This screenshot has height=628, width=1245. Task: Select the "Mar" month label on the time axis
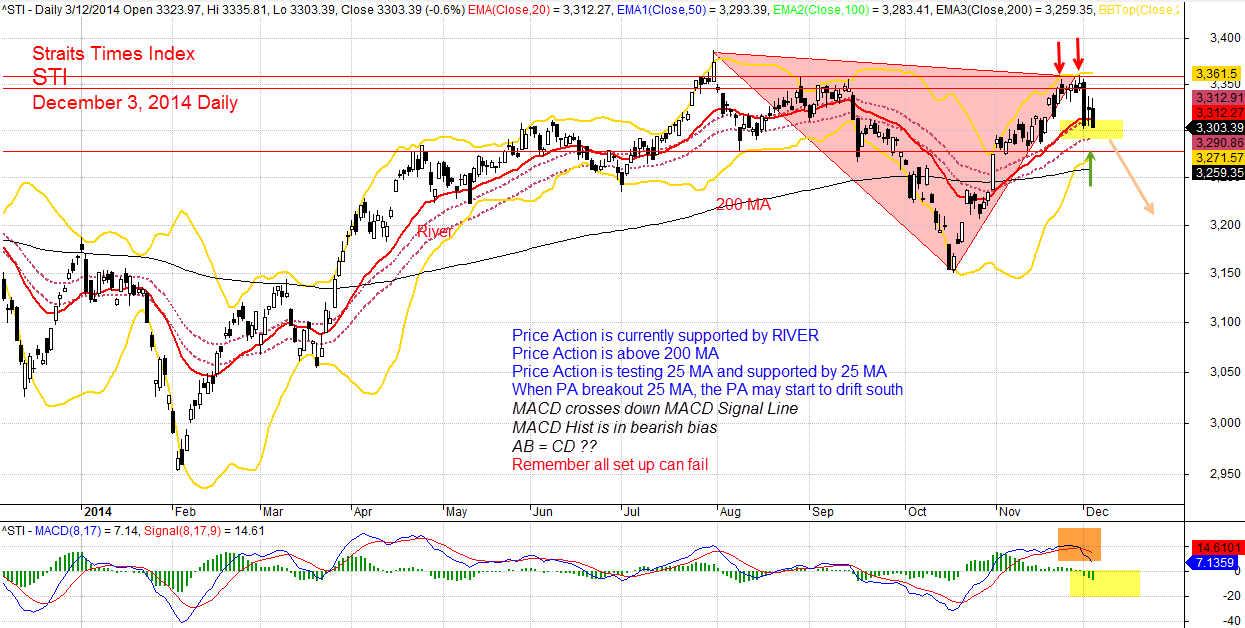(x=272, y=510)
